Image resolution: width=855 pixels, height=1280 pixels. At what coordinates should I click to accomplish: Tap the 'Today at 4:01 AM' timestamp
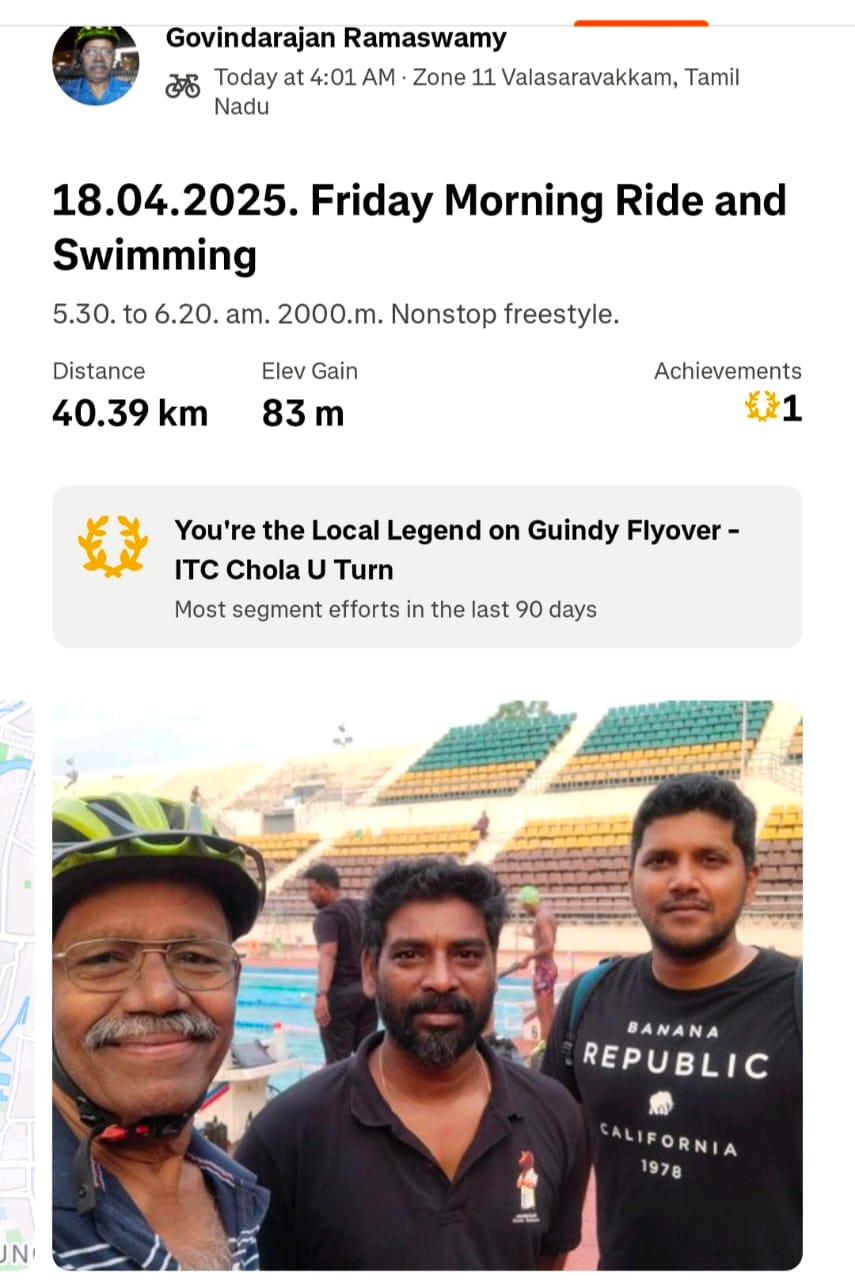(305, 78)
